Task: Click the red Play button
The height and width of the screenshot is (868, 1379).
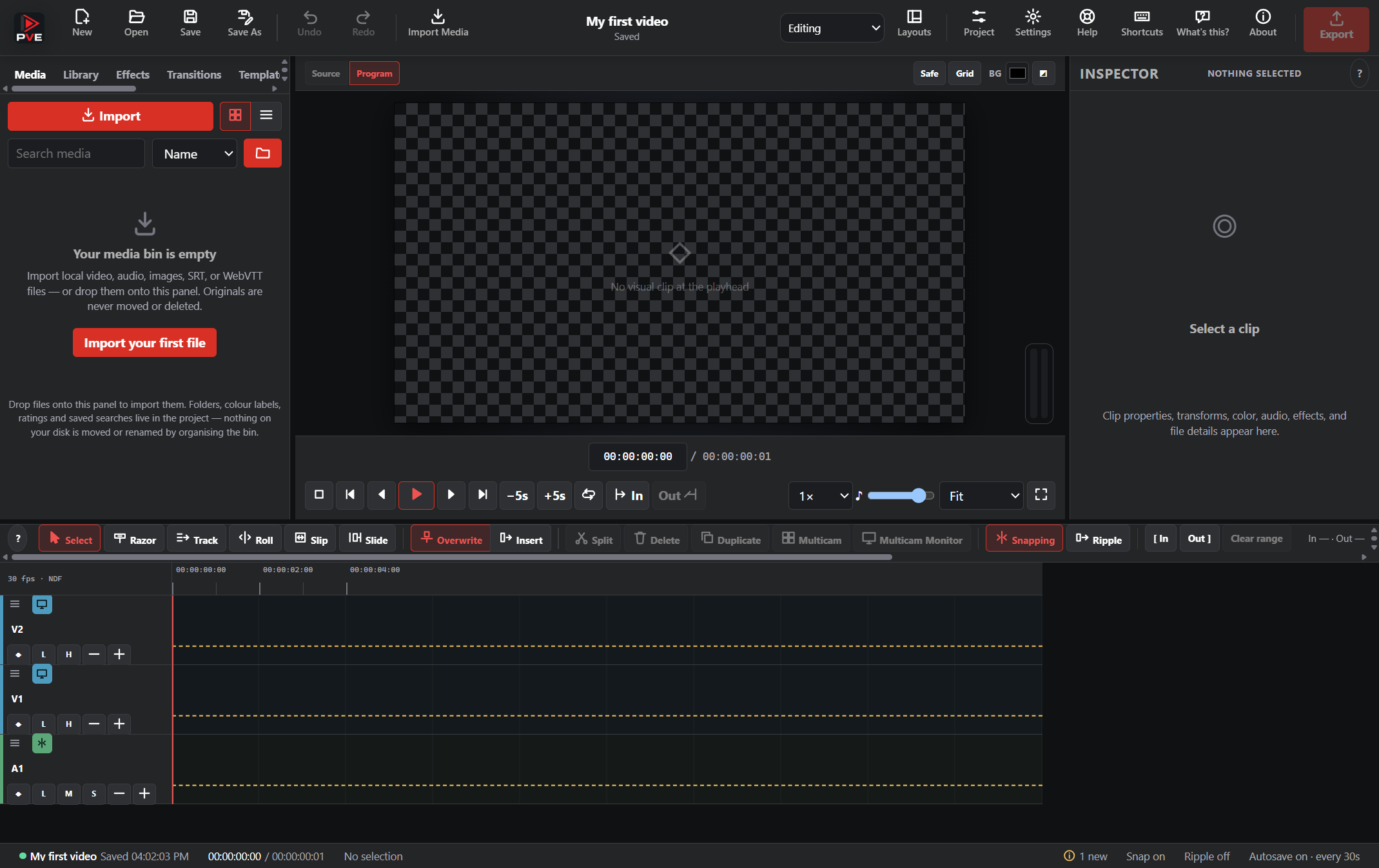Action: (x=416, y=495)
